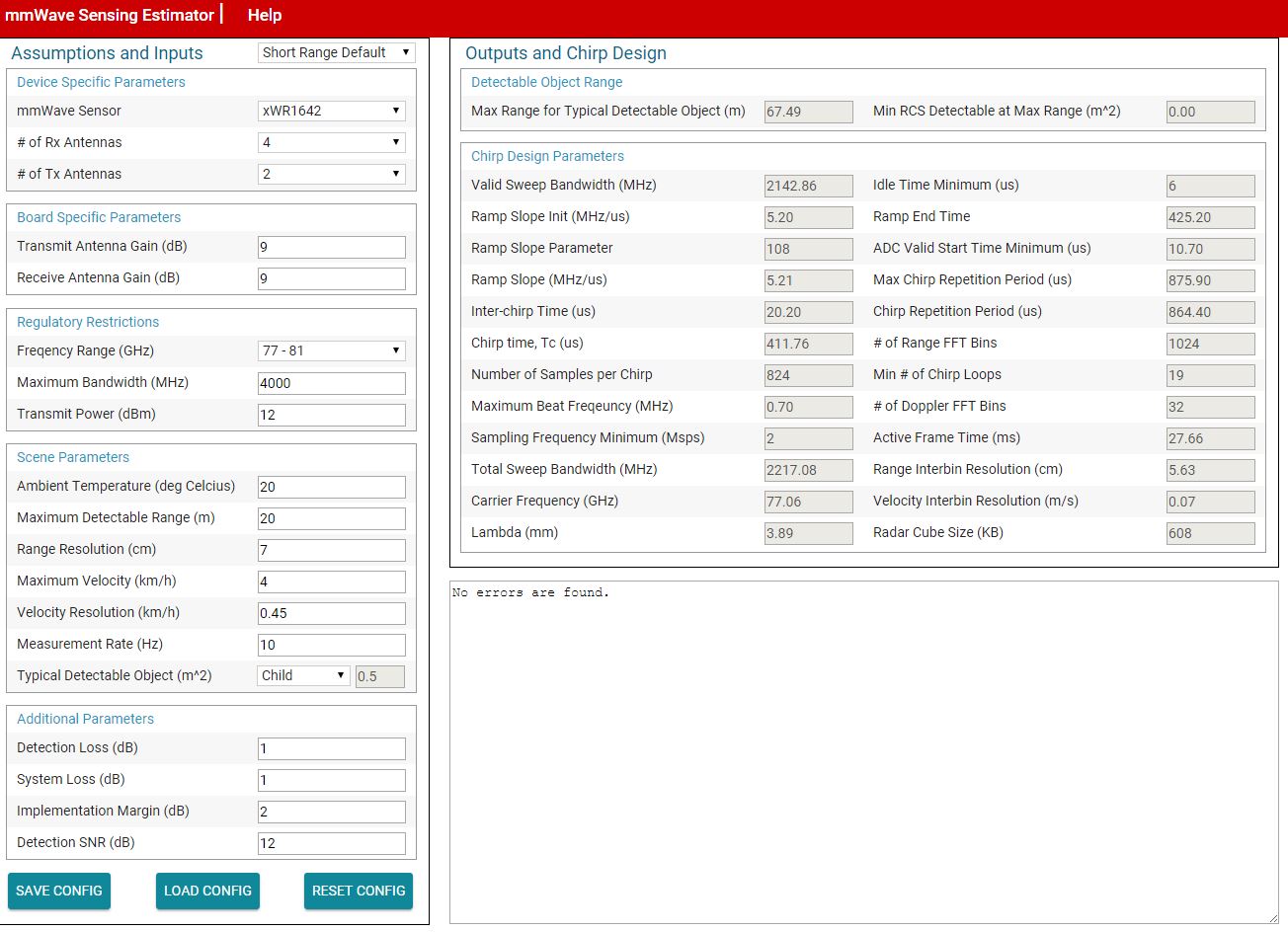The height and width of the screenshot is (932, 1288).
Task: Open the mmWave Sensor xWR1642 dropdown
Action: [x=332, y=111]
